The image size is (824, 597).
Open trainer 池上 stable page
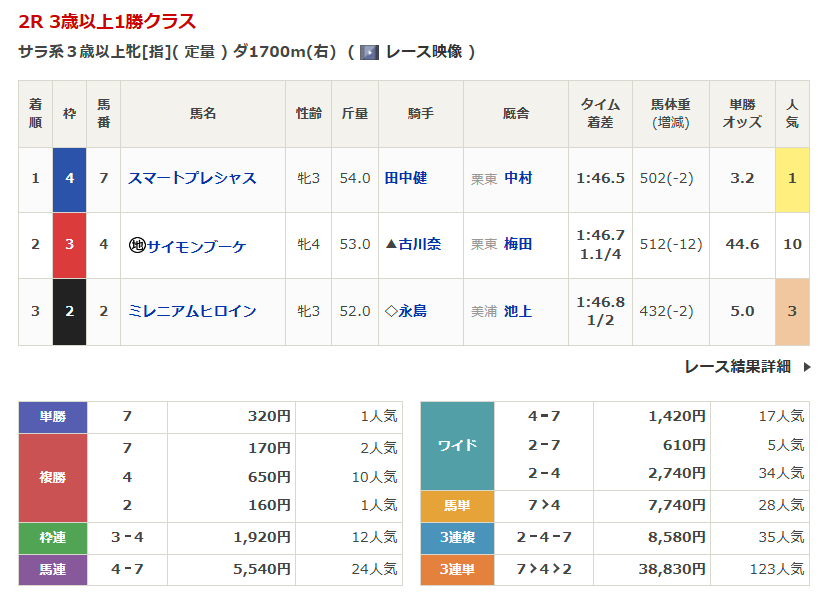518,311
